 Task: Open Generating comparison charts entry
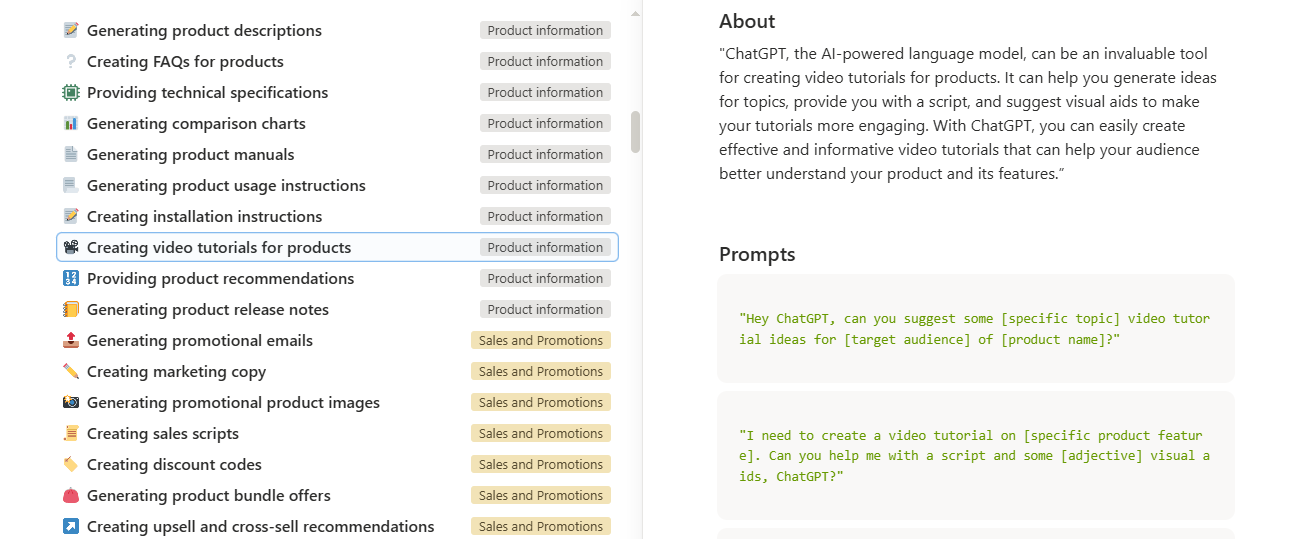pos(196,123)
